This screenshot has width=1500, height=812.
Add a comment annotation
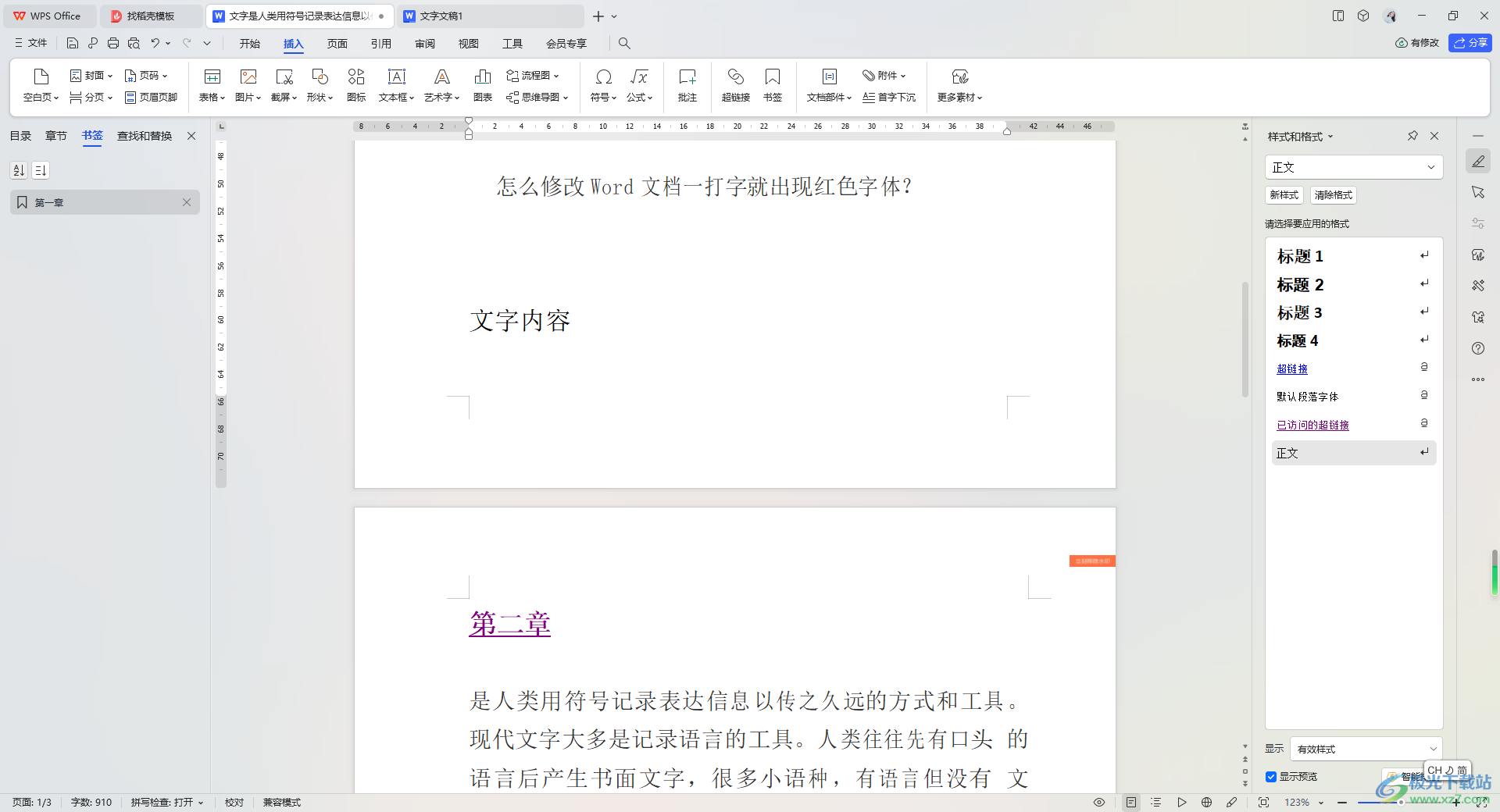687,85
